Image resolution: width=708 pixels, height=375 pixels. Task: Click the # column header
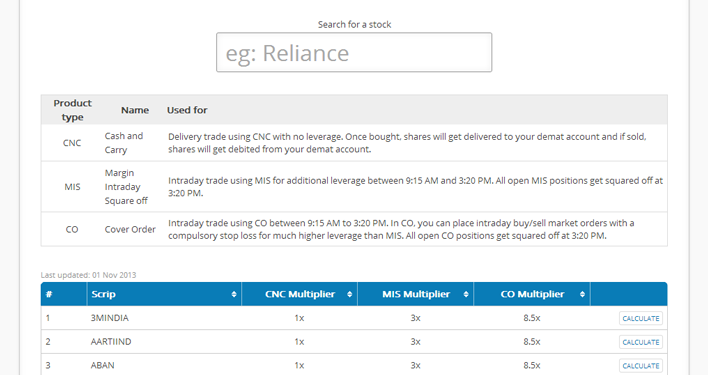pos(64,294)
